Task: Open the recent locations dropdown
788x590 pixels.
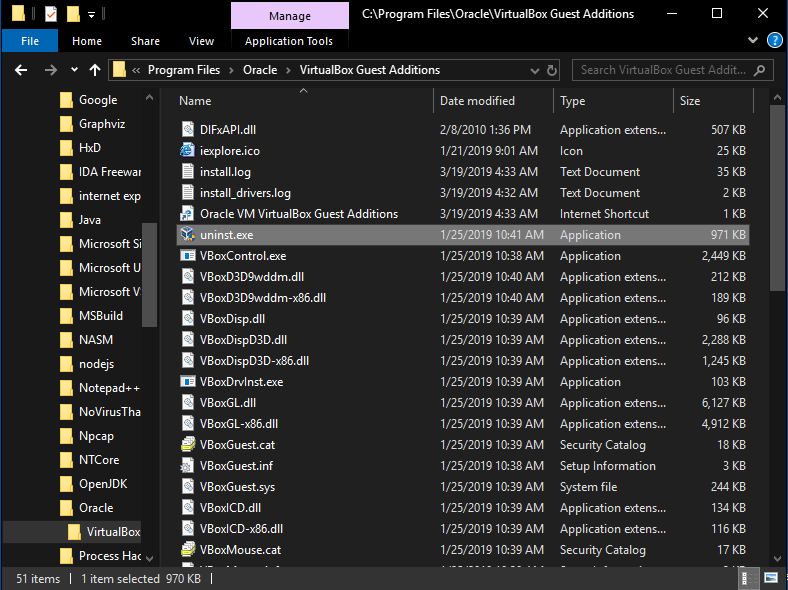Action: 74,69
